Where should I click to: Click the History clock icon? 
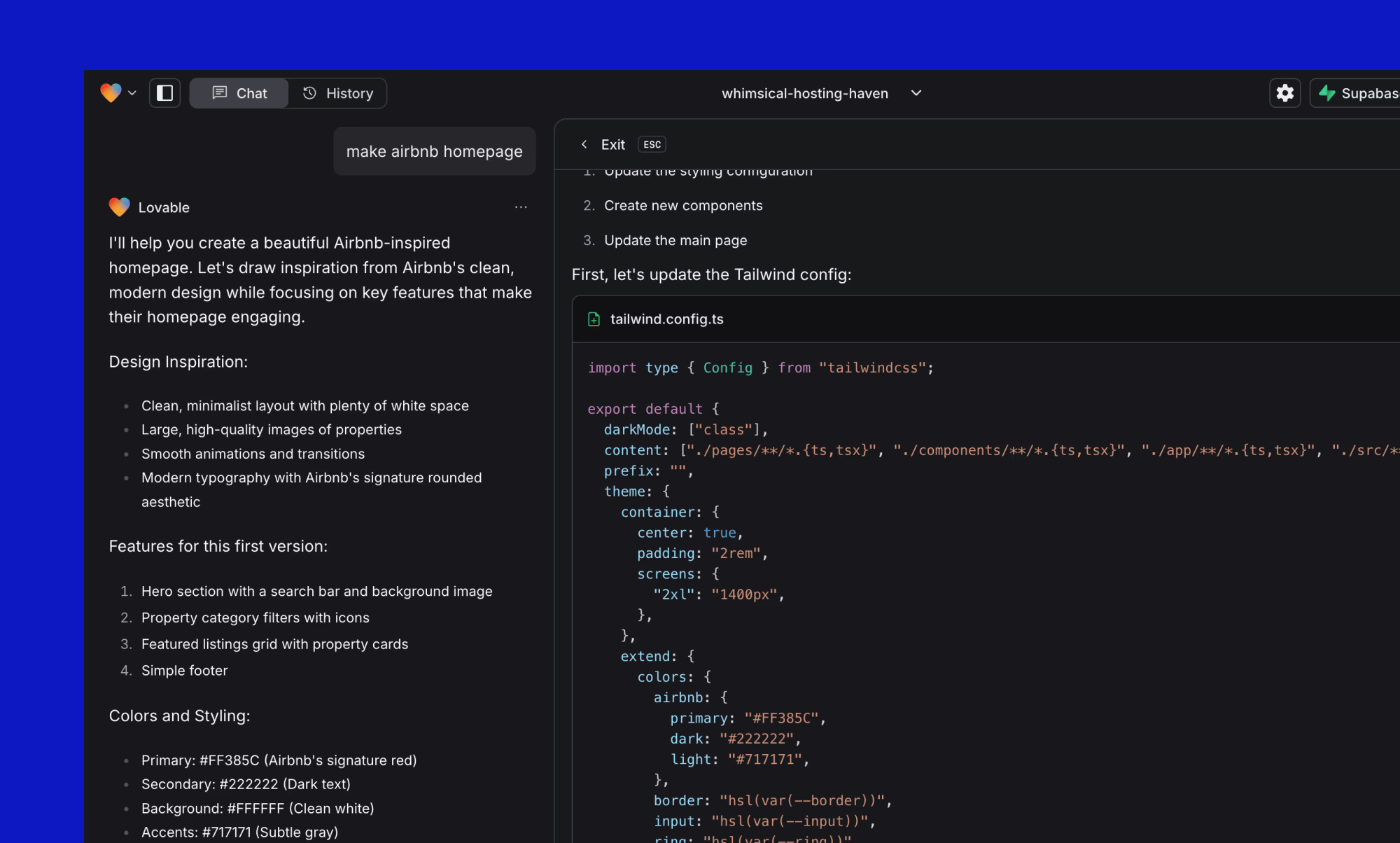[x=310, y=92]
